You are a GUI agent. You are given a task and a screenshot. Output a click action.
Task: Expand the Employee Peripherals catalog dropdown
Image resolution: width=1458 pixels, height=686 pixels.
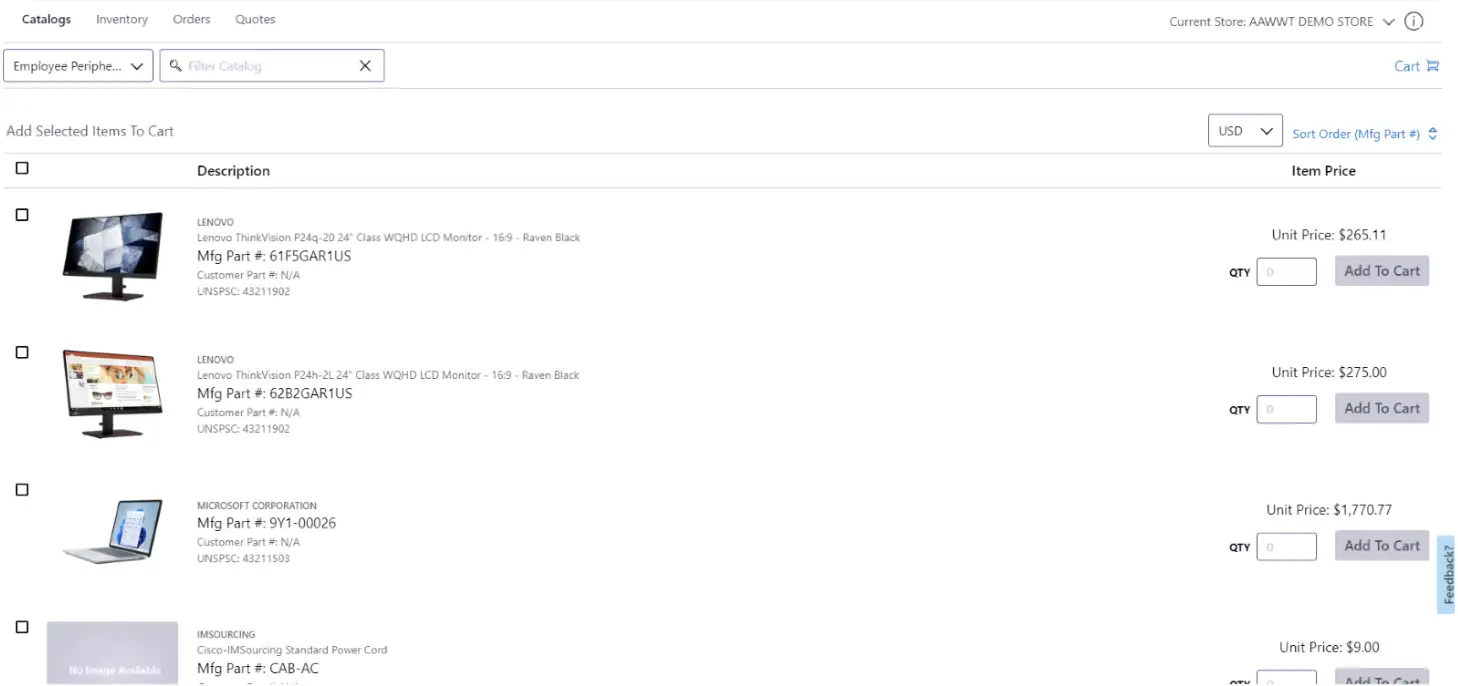(x=79, y=66)
